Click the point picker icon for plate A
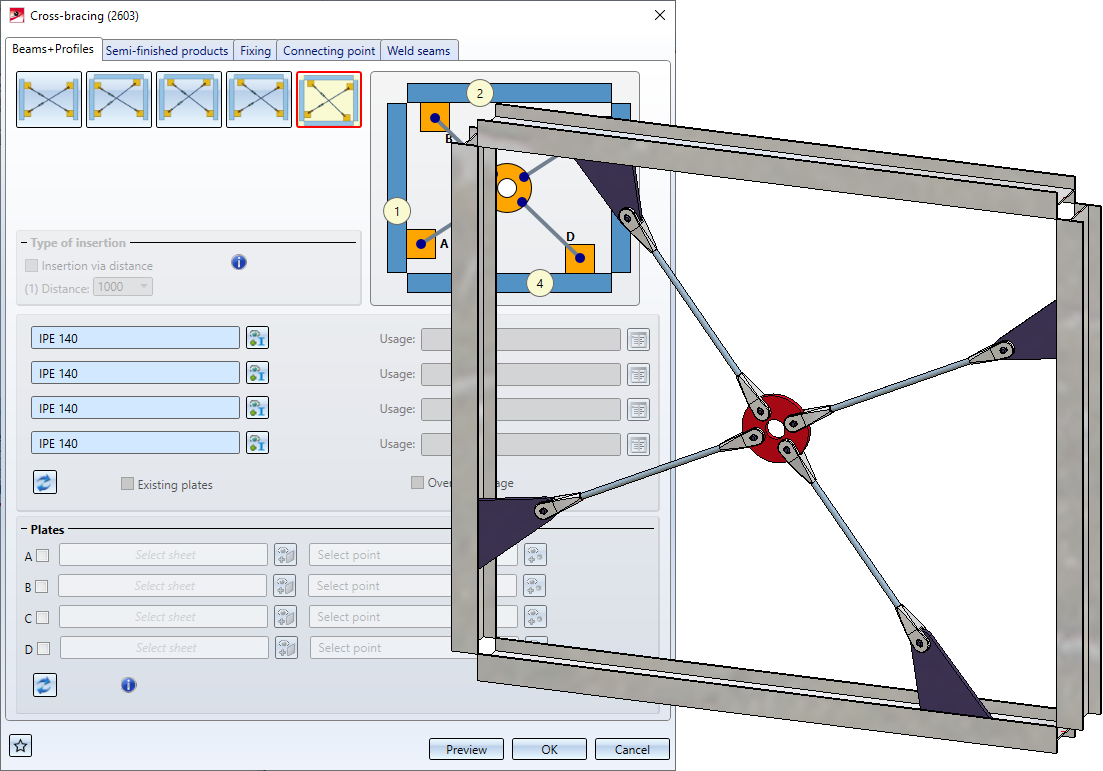1103x771 pixels. 535,555
